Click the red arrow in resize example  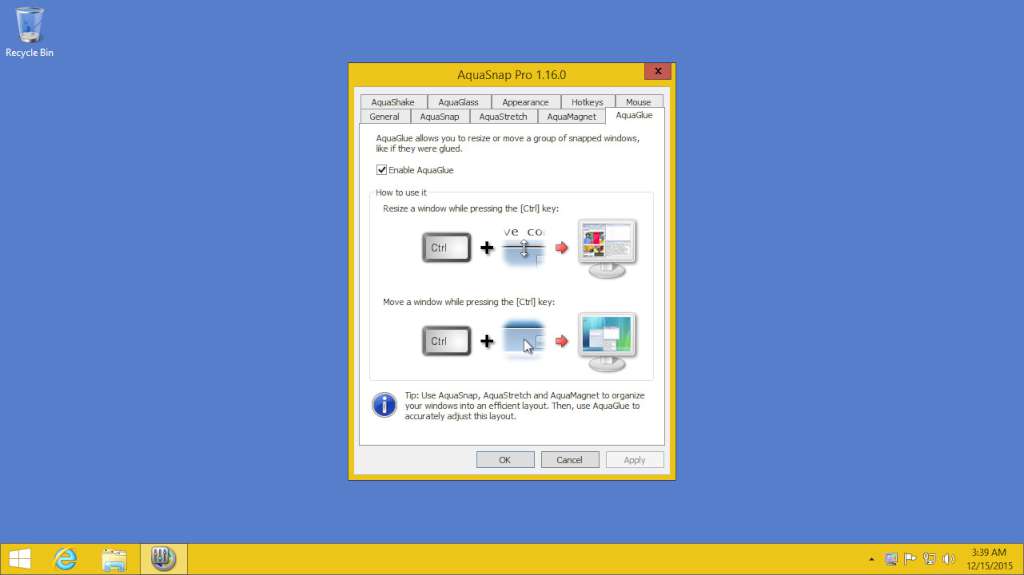click(562, 248)
